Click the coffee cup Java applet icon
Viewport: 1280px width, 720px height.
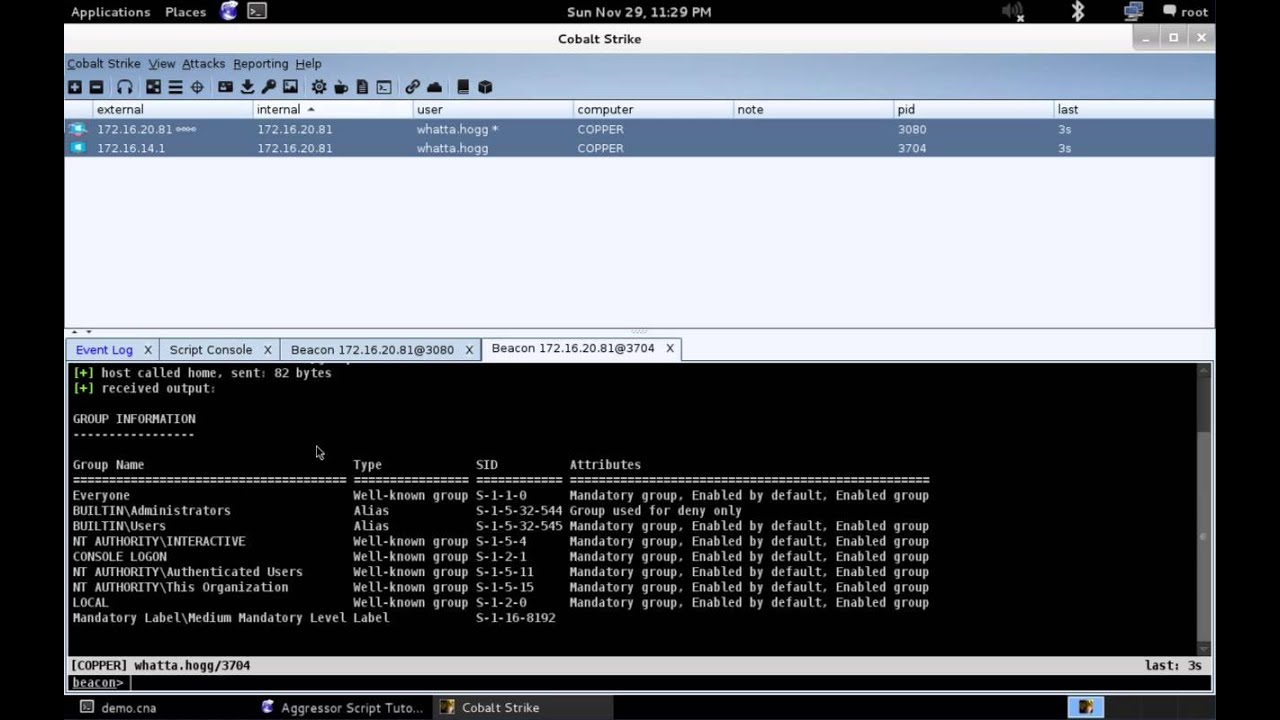[341, 87]
